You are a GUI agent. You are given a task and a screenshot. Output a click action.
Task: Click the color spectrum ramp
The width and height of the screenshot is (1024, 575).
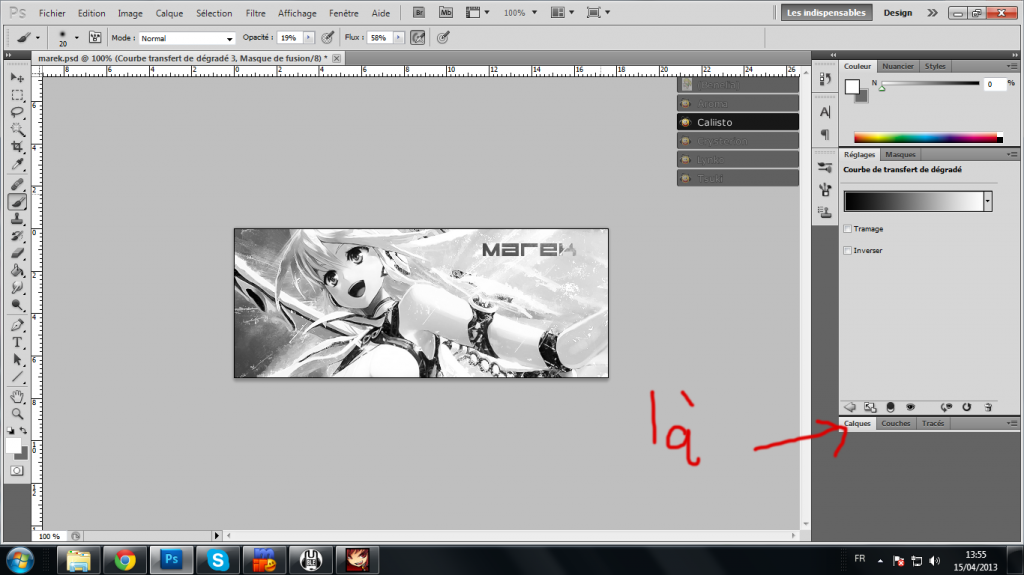[x=928, y=137]
